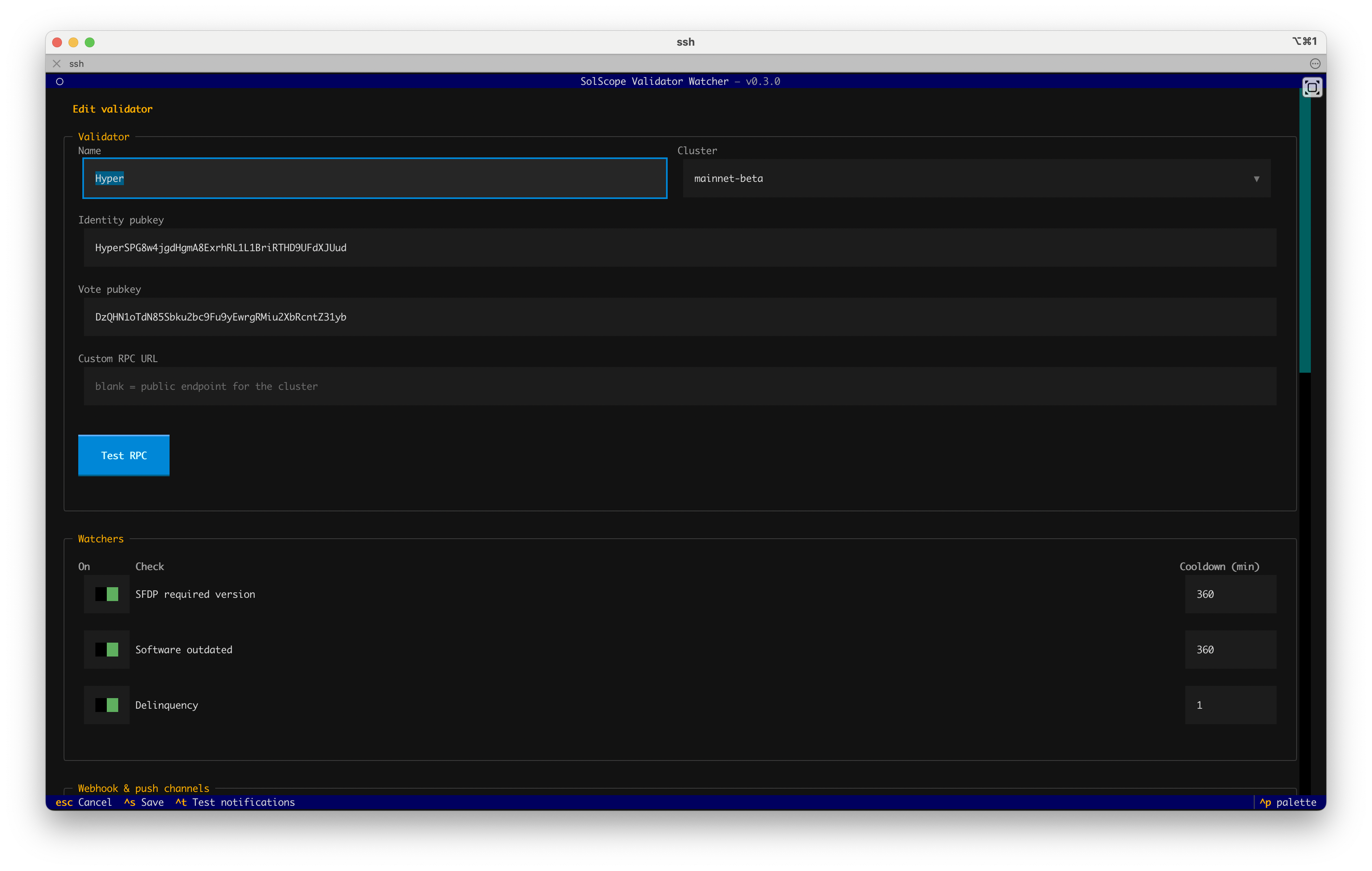The width and height of the screenshot is (1372, 871).
Task: Click ^s Save in the footer
Action: [x=143, y=802]
